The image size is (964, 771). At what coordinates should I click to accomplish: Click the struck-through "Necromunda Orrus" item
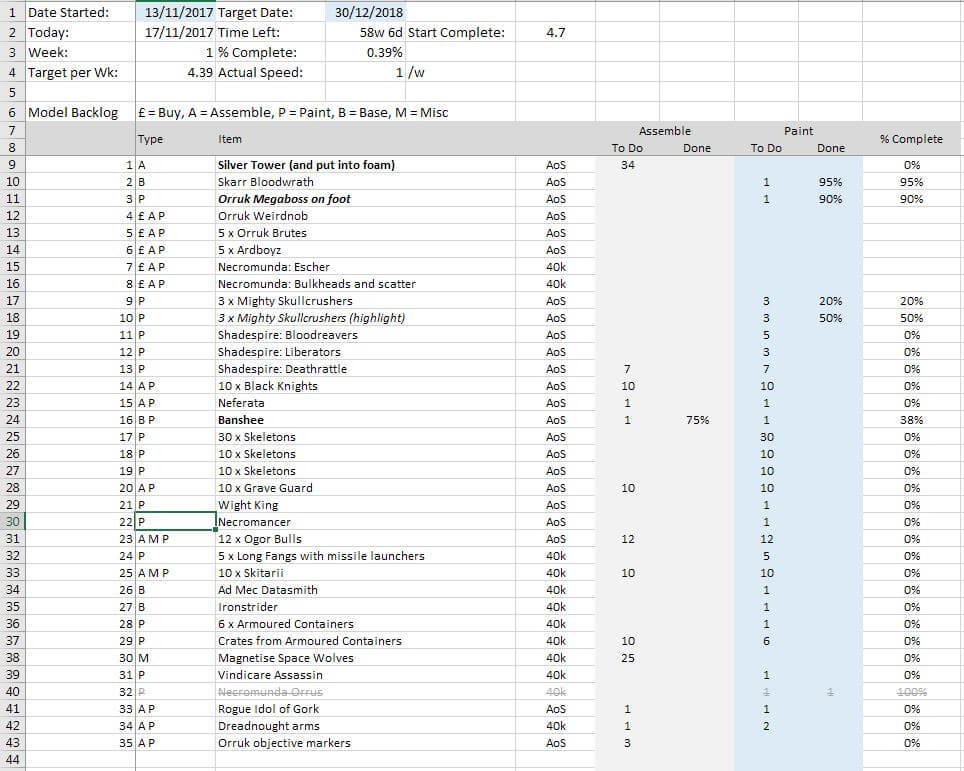270,692
